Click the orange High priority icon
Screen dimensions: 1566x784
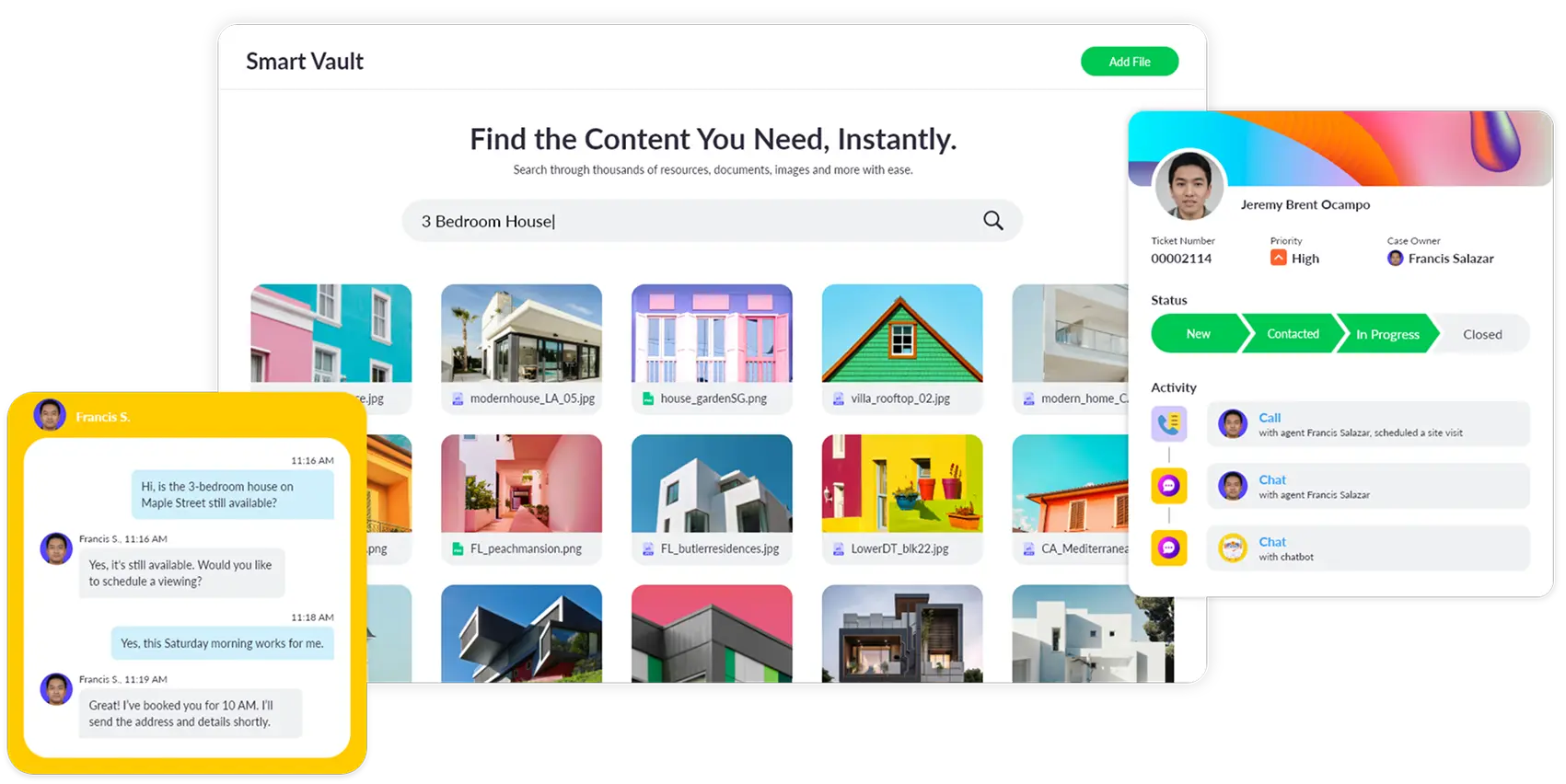[x=1279, y=259]
